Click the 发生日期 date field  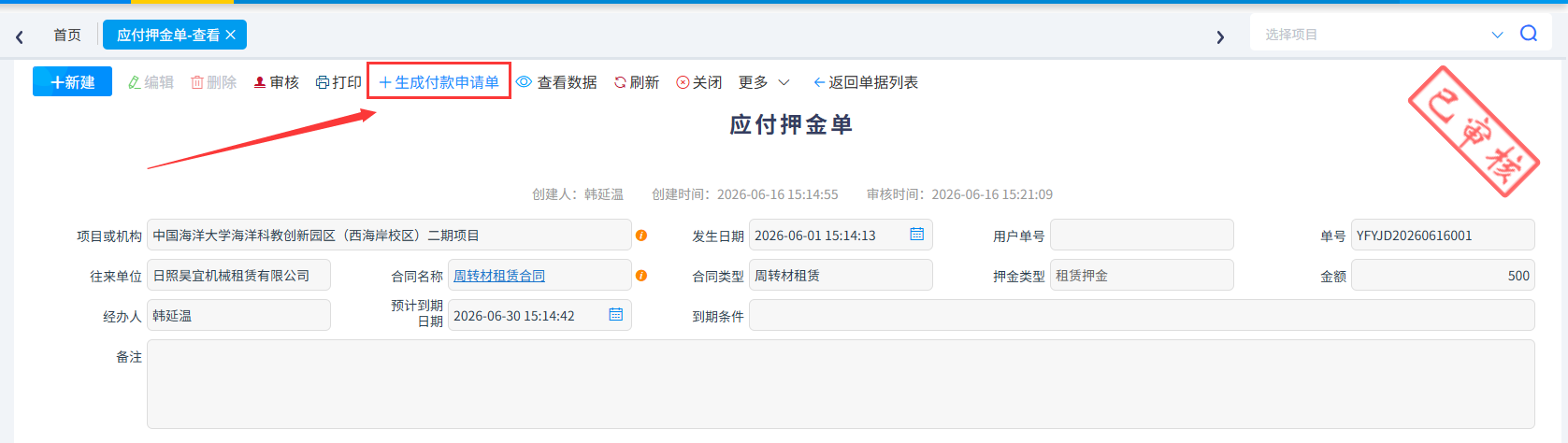841,236
